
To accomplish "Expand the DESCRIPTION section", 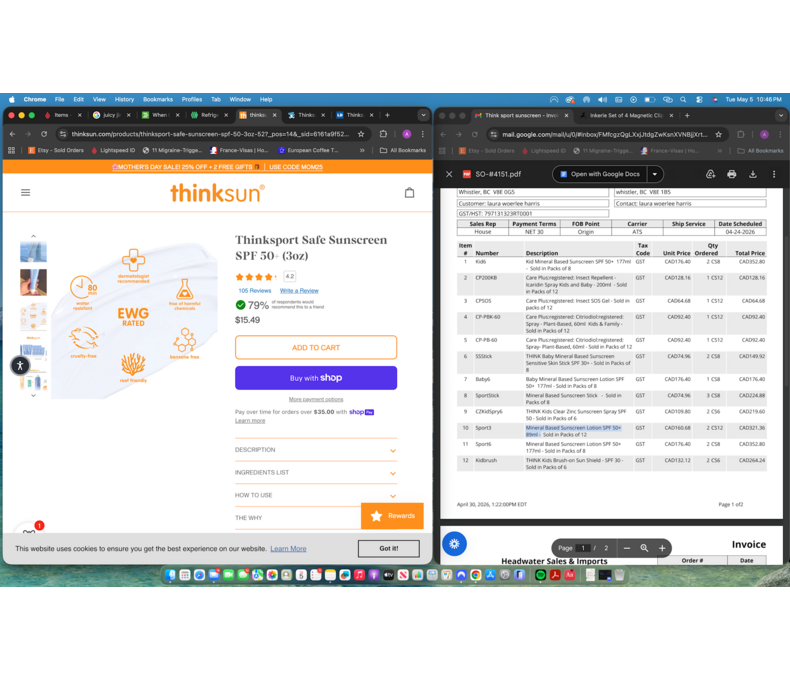I will pyautogui.click(x=315, y=450).
